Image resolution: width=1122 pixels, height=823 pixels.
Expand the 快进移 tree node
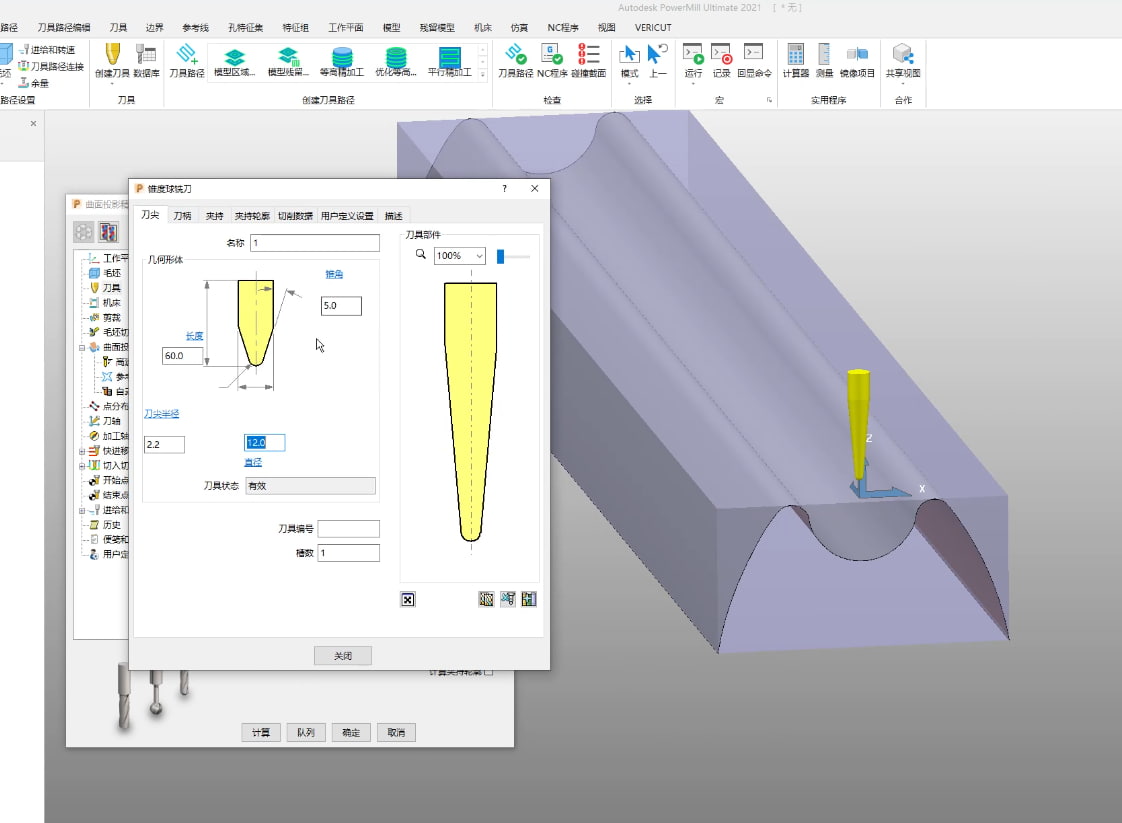click(82, 452)
